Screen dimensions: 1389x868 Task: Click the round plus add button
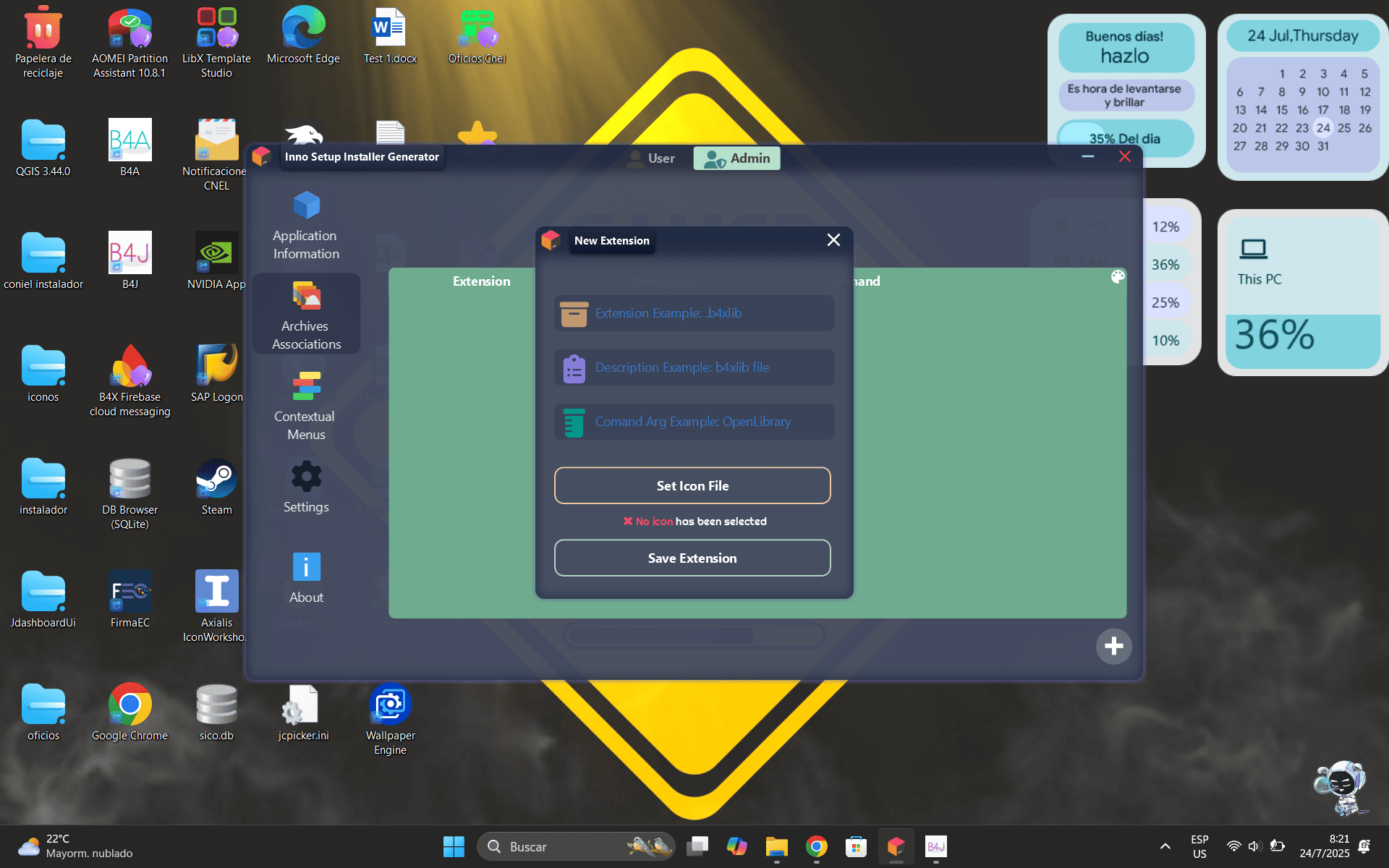click(1113, 646)
